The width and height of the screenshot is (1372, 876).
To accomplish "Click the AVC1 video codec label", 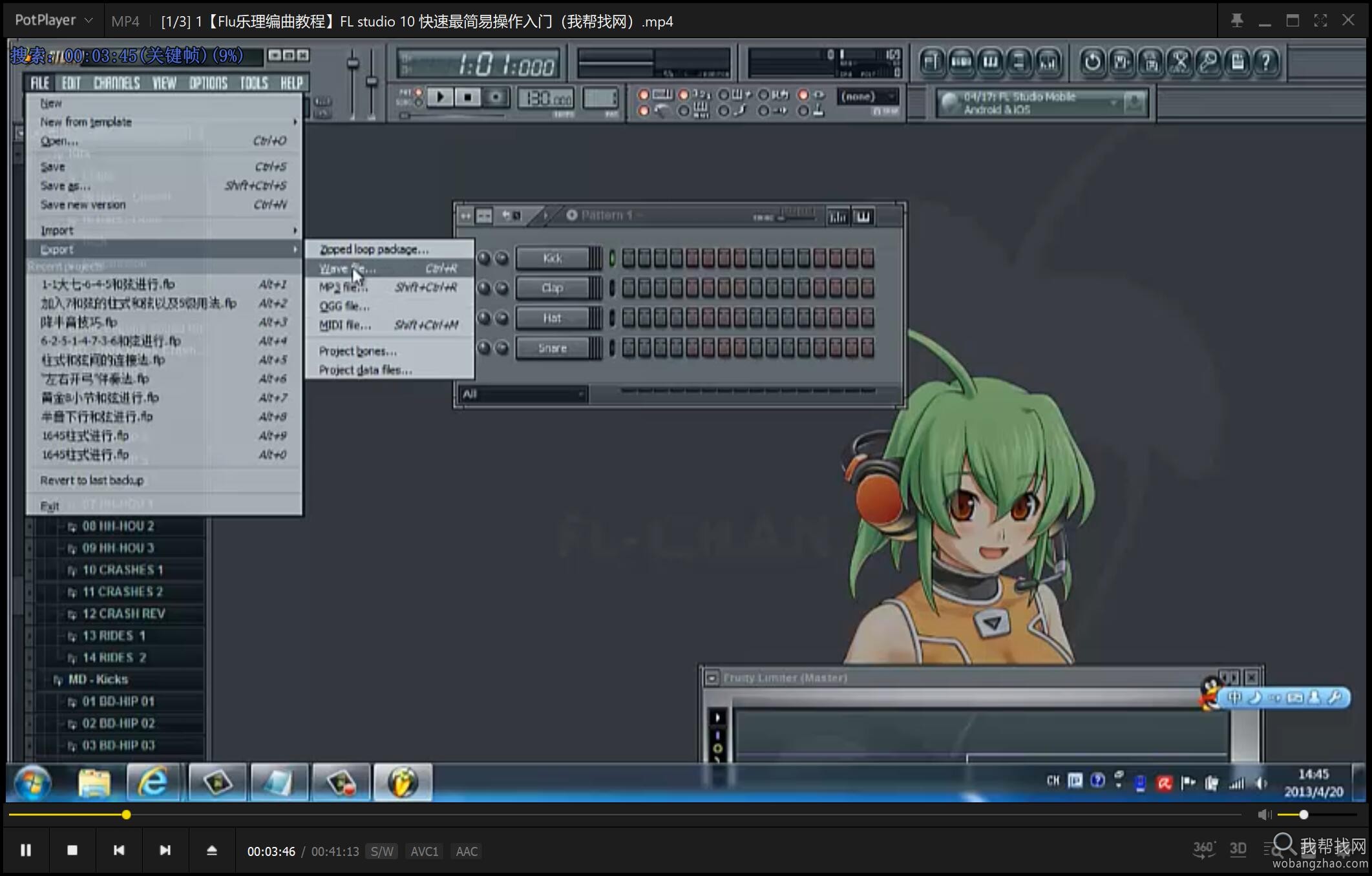I will coord(425,851).
